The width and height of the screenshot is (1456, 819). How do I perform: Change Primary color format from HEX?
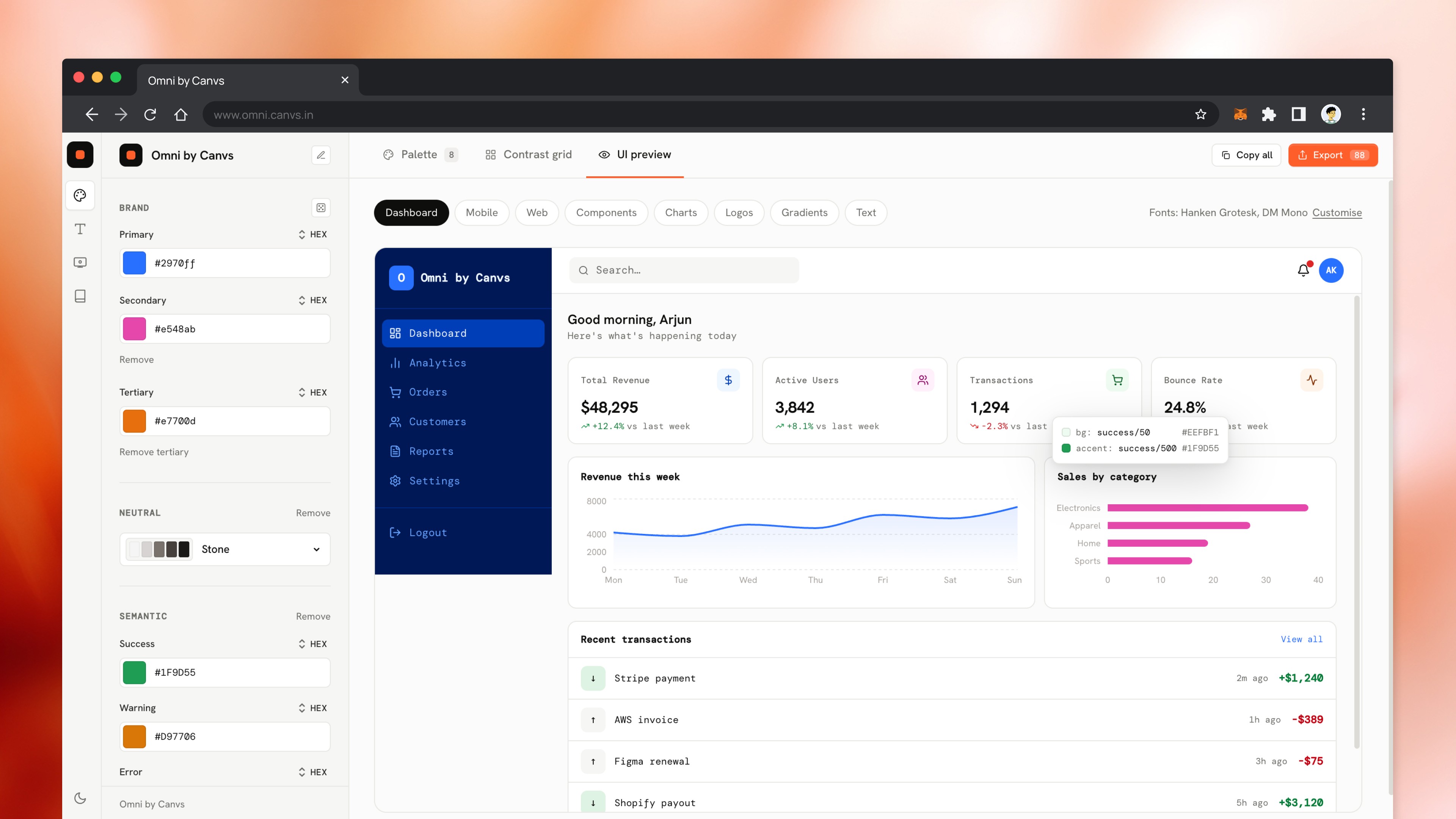coord(312,235)
